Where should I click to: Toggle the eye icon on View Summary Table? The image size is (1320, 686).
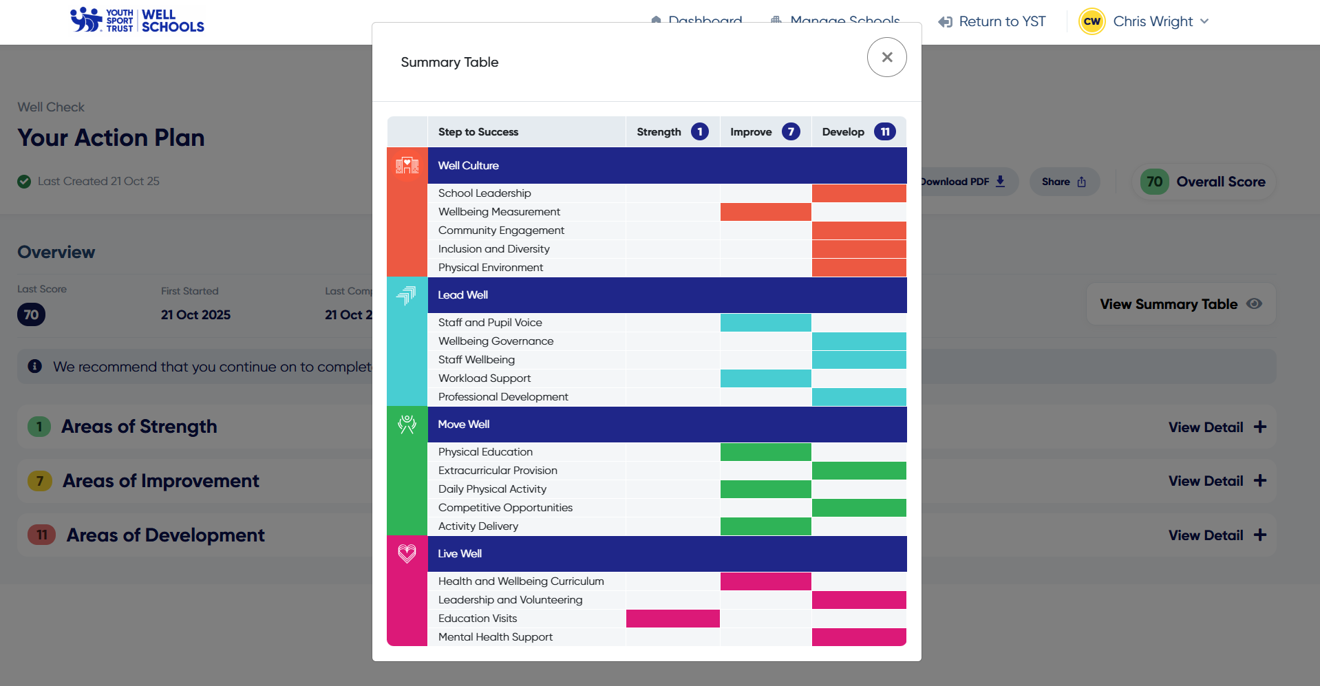[1255, 304]
